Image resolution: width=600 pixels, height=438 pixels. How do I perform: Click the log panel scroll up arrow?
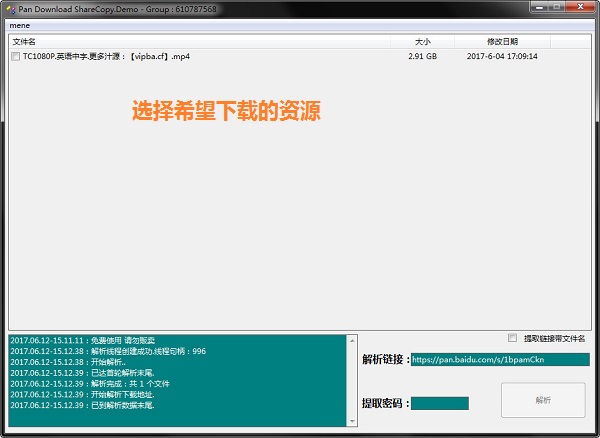(350, 338)
